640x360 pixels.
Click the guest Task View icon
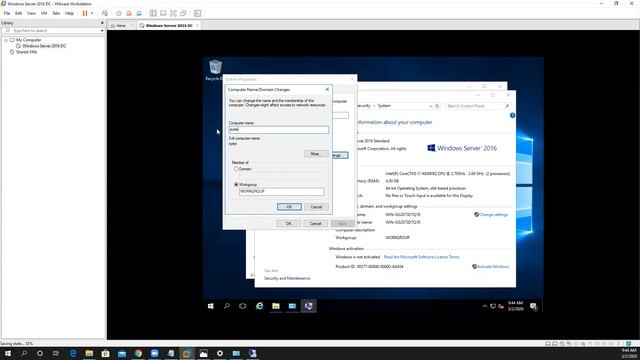coord(243,306)
